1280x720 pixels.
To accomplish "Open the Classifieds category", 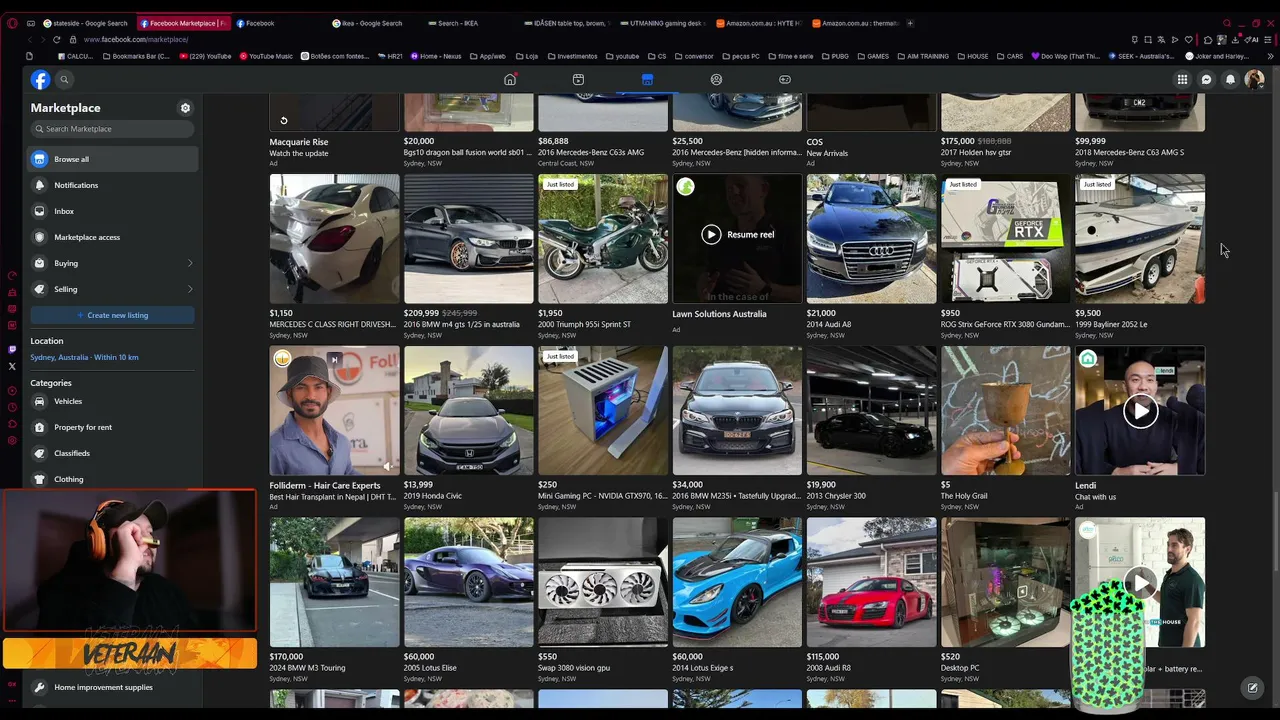I will click(x=112, y=453).
